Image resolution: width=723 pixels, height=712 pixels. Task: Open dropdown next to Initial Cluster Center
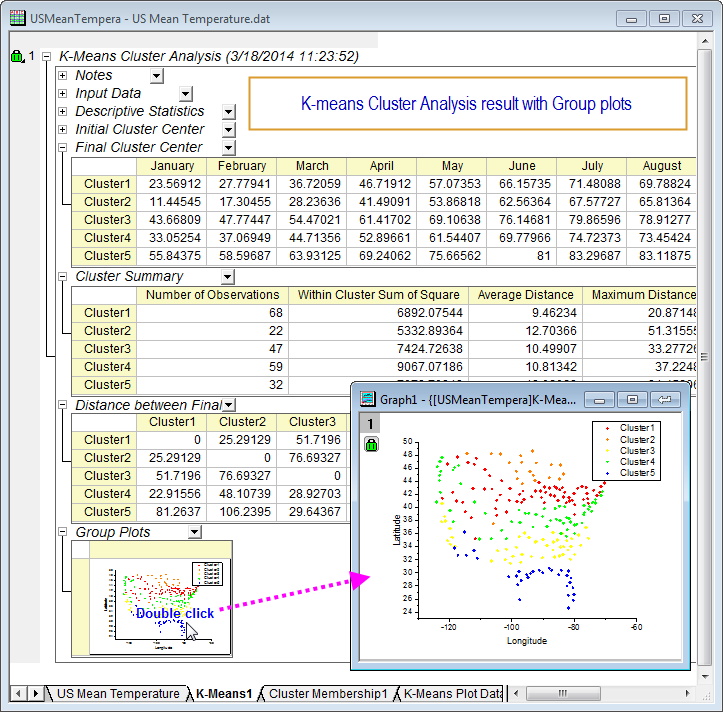(x=228, y=130)
